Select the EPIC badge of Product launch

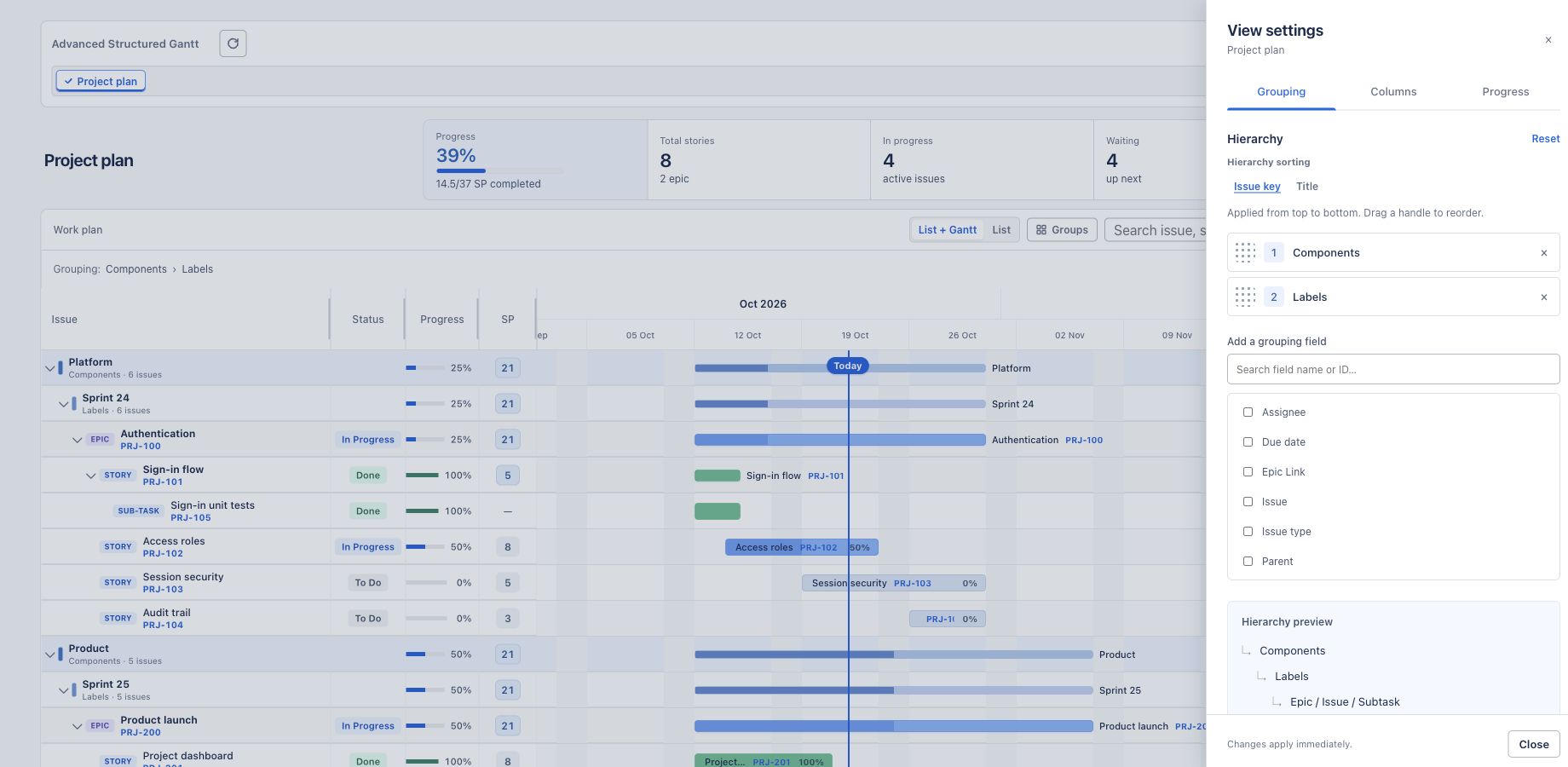100,726
